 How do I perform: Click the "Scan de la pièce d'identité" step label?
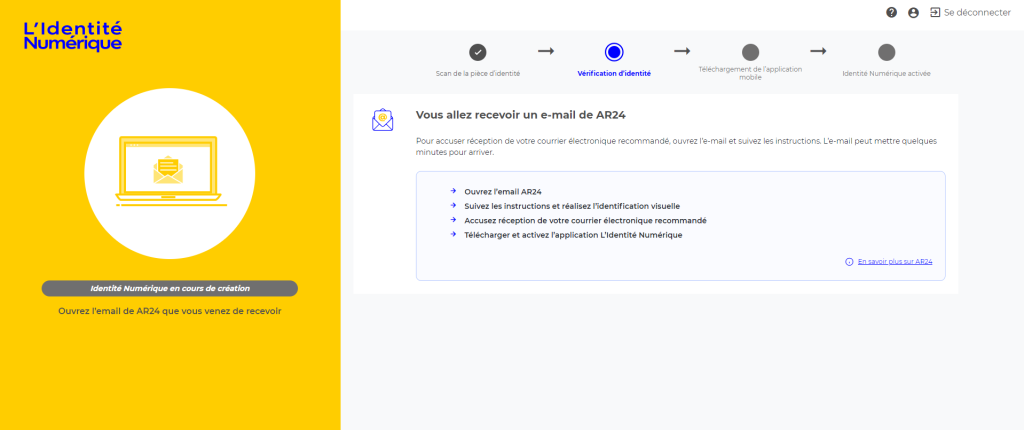[x=478, y=74]
